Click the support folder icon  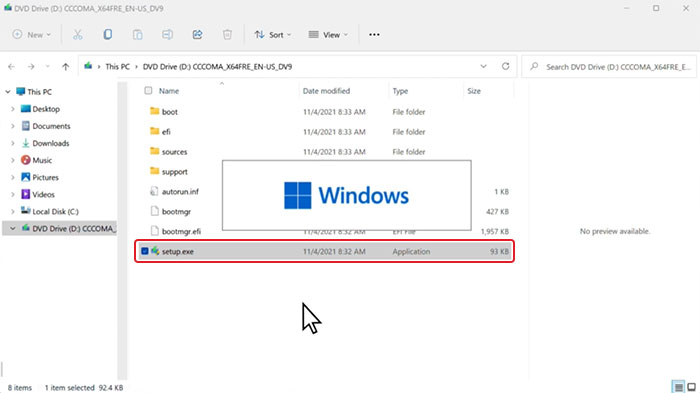[x=154, y=171]
